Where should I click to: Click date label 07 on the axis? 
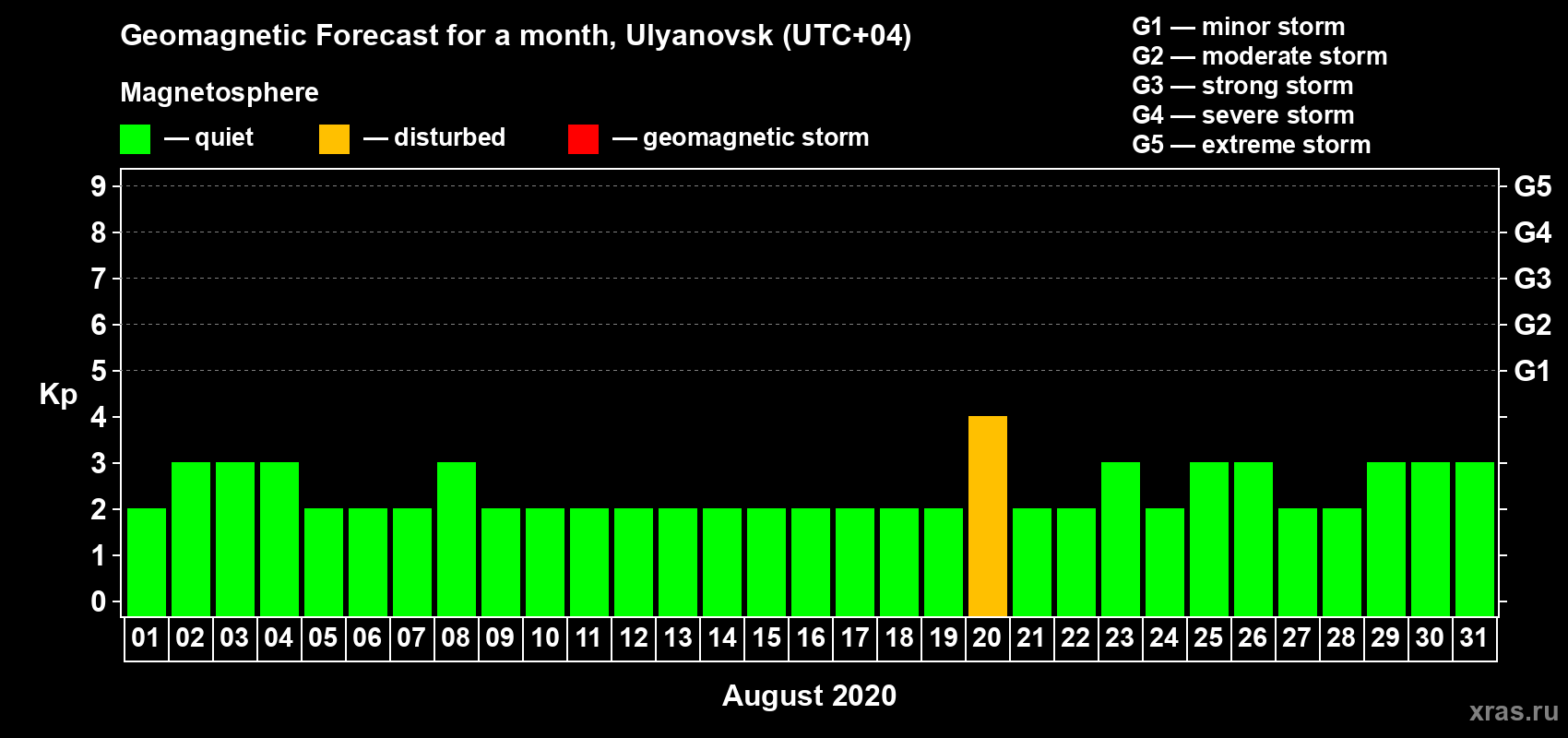click(x=411, y=637)
